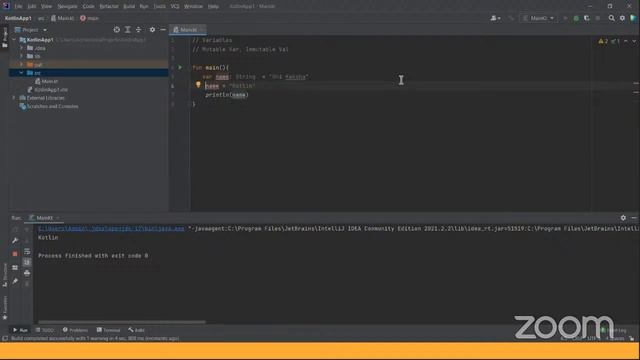Open the Refactor menu
Screen dimensions: 640x360
coord(109,6)
